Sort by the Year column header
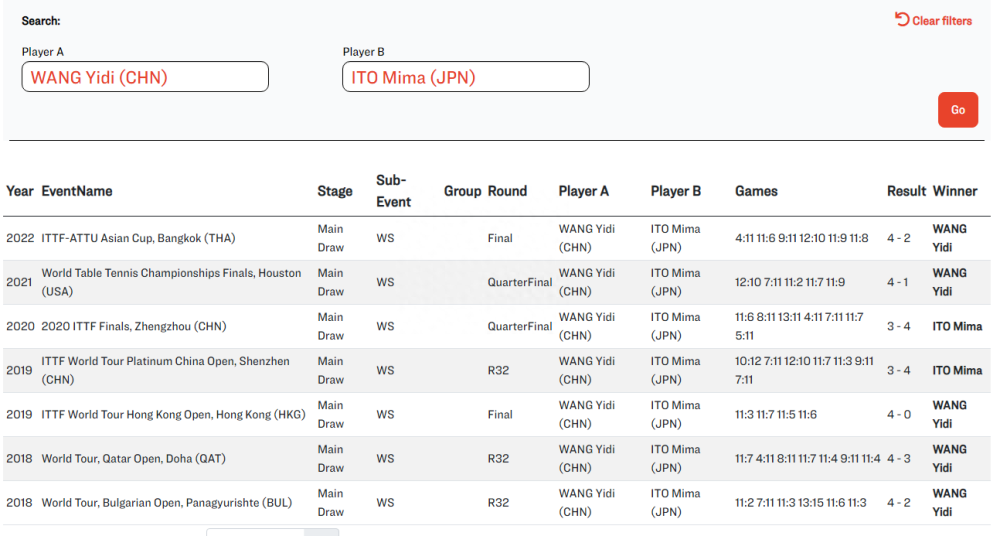Viewport: 1000px width, 536px height. pyautogui.click(x=20, y=191)
